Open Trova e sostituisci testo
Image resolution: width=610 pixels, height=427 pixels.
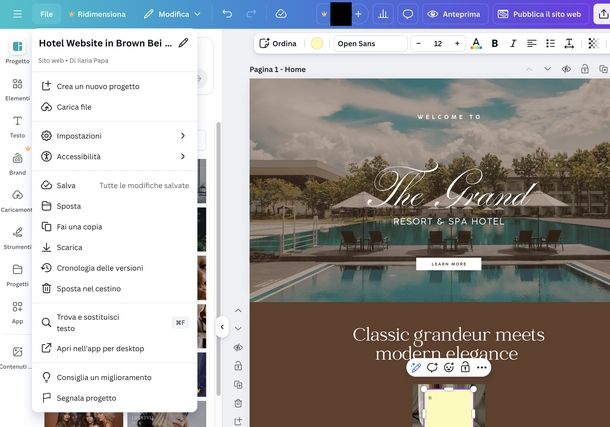pos(114,322)
